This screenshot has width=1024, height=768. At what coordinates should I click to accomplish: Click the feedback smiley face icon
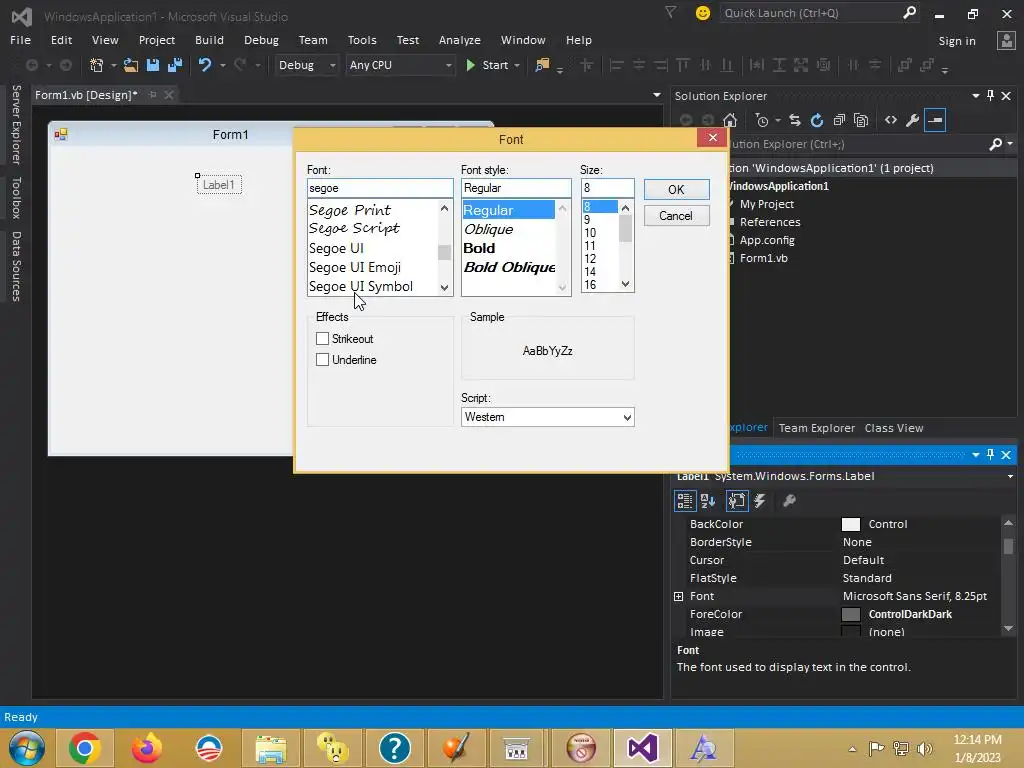pos(703,13)
